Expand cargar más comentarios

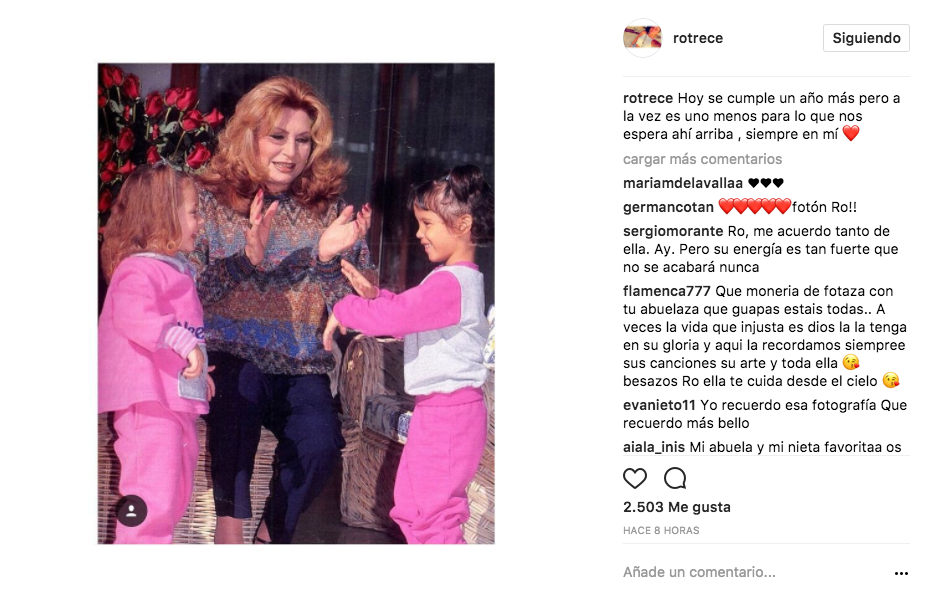(702, 159)
